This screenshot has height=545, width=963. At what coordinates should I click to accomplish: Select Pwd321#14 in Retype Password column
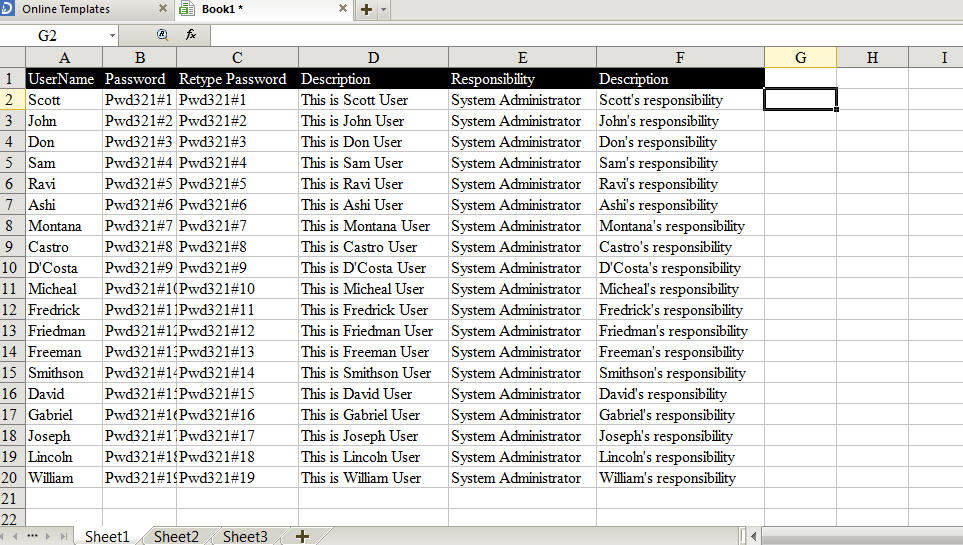[237, 373]
